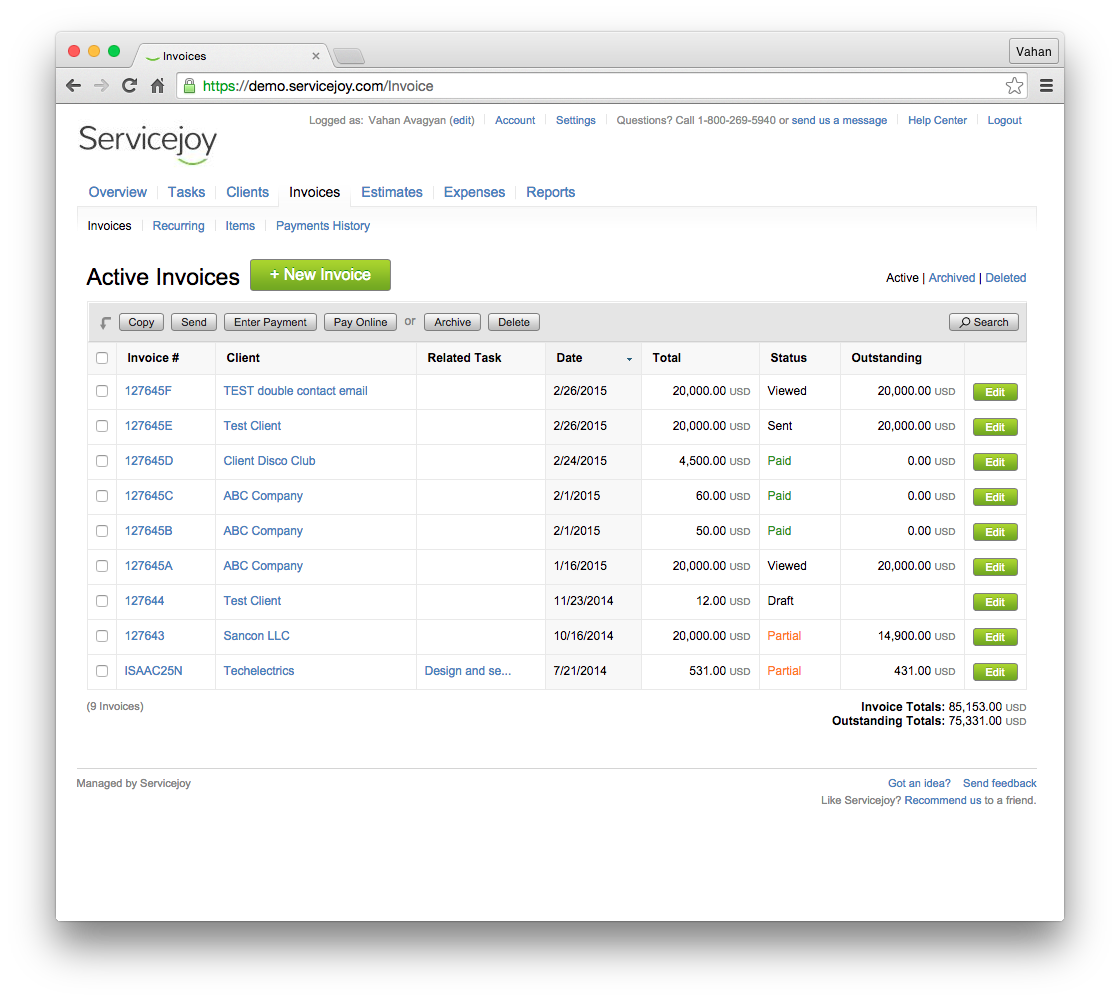Edit the Sancon LLC invoice
The height and width of the screenshot is (1001, 1120).
point(995,637)
